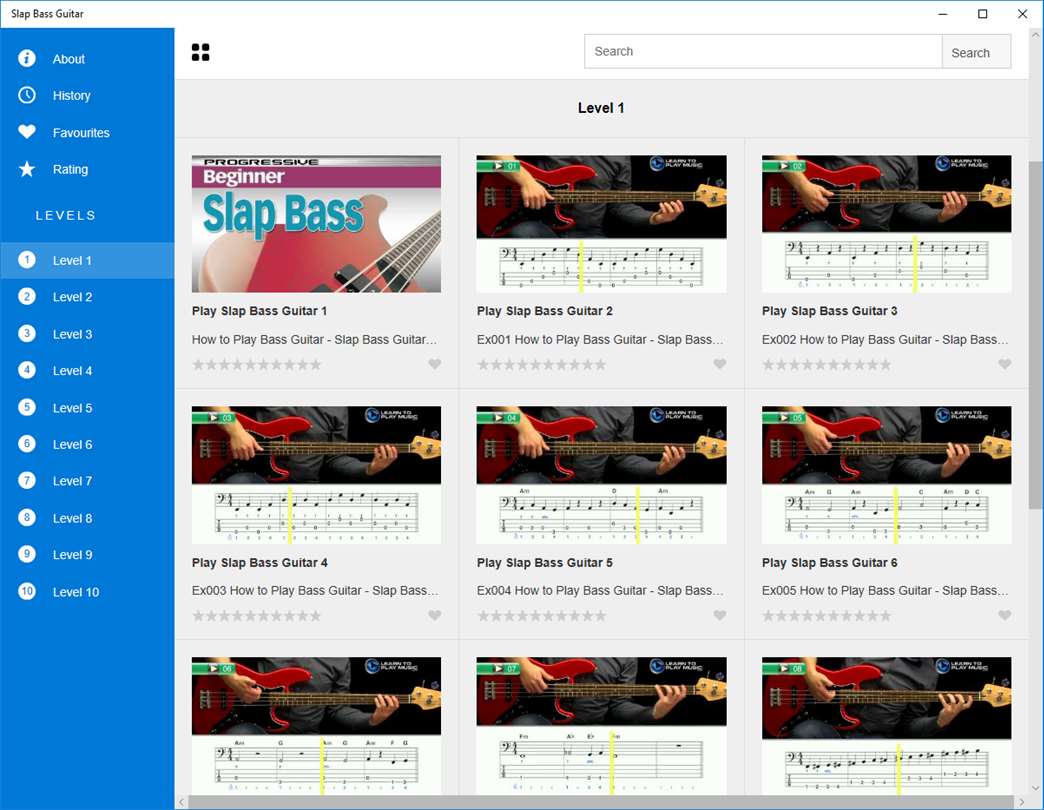This screenshot has width=1044, height=810.
Task: Click the Level 7 number circle icon
Action: [x=27, y=481]
